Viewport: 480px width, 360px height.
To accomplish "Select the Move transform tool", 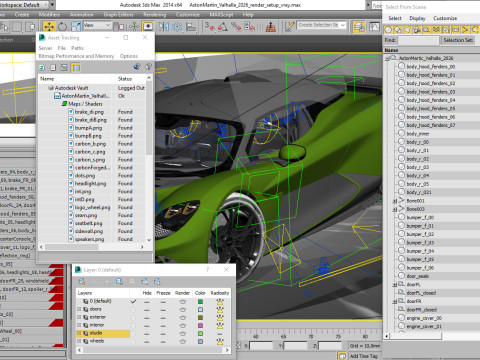I will 49,26.
